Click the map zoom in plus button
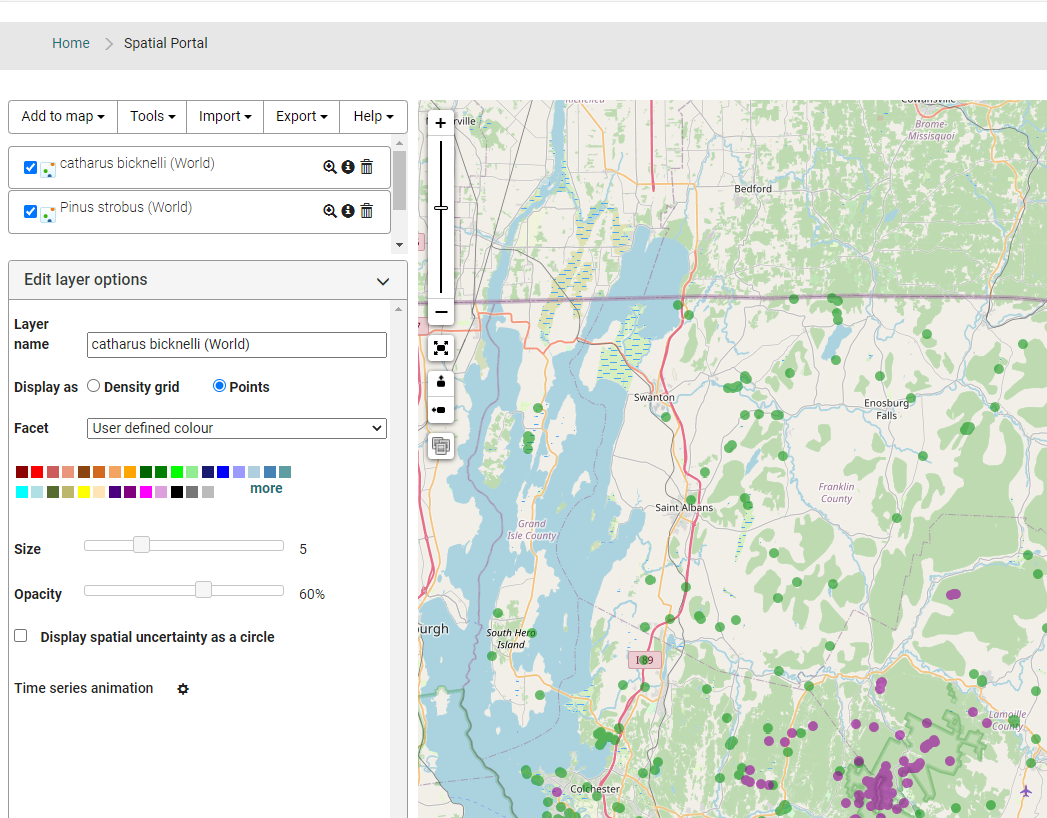The image size is (1047, 818). tap(441, 123)
